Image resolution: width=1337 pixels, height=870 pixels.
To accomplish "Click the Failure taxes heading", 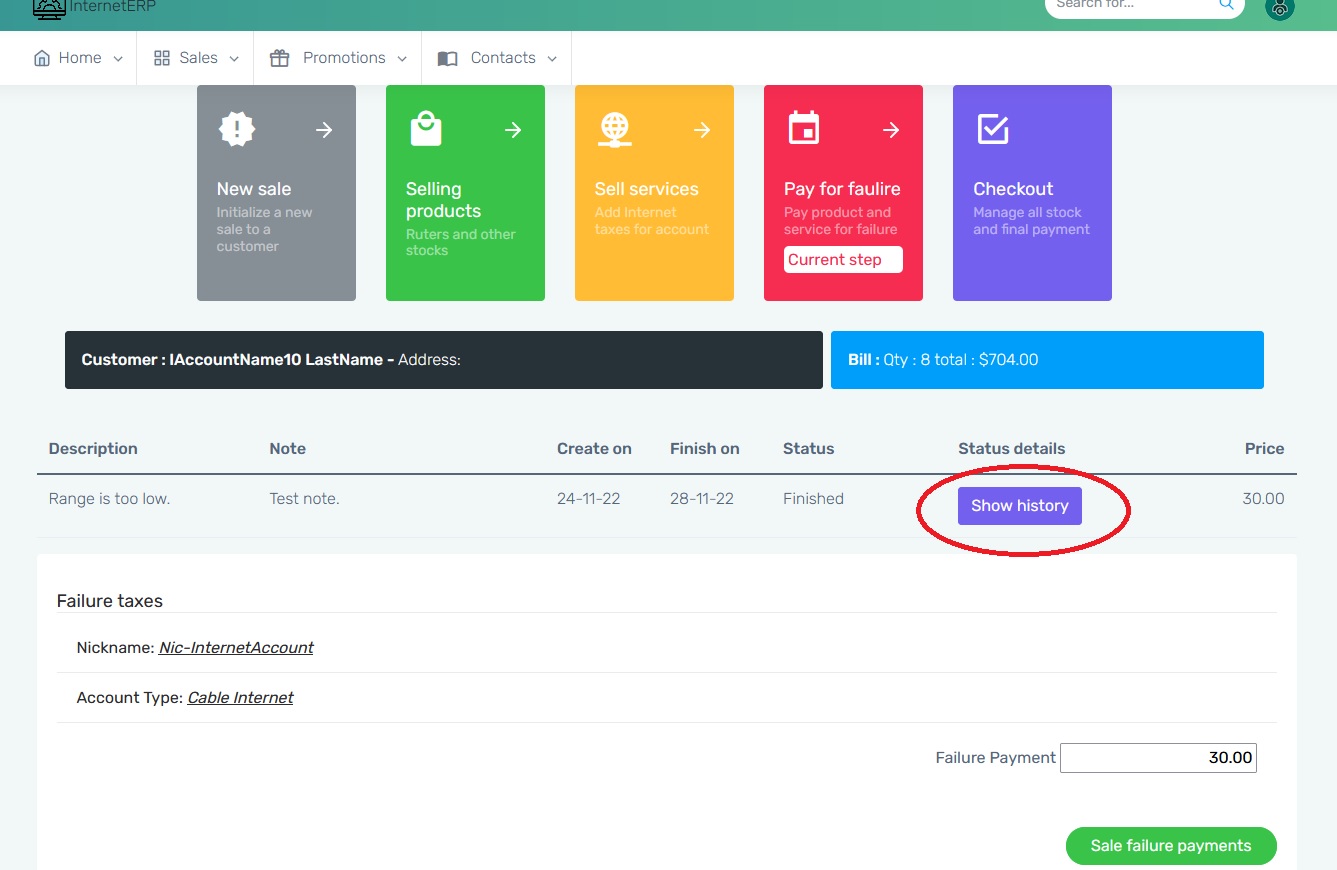I will coord(110,601).
